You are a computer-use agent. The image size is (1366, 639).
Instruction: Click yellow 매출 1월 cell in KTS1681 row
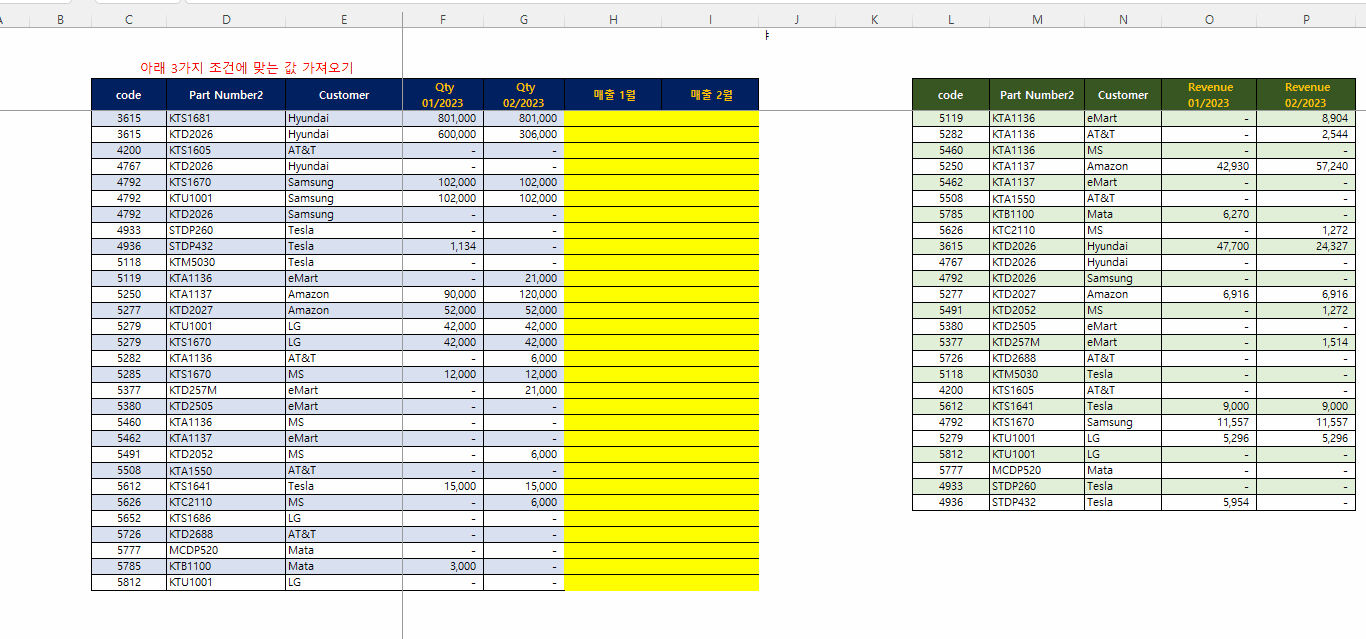(613, 118)
